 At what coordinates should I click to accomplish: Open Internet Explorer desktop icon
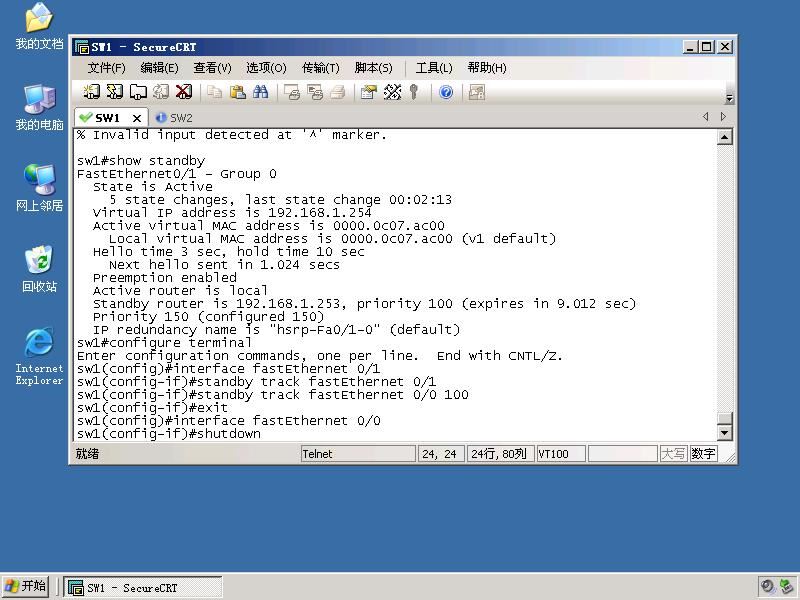click(39, 356)
